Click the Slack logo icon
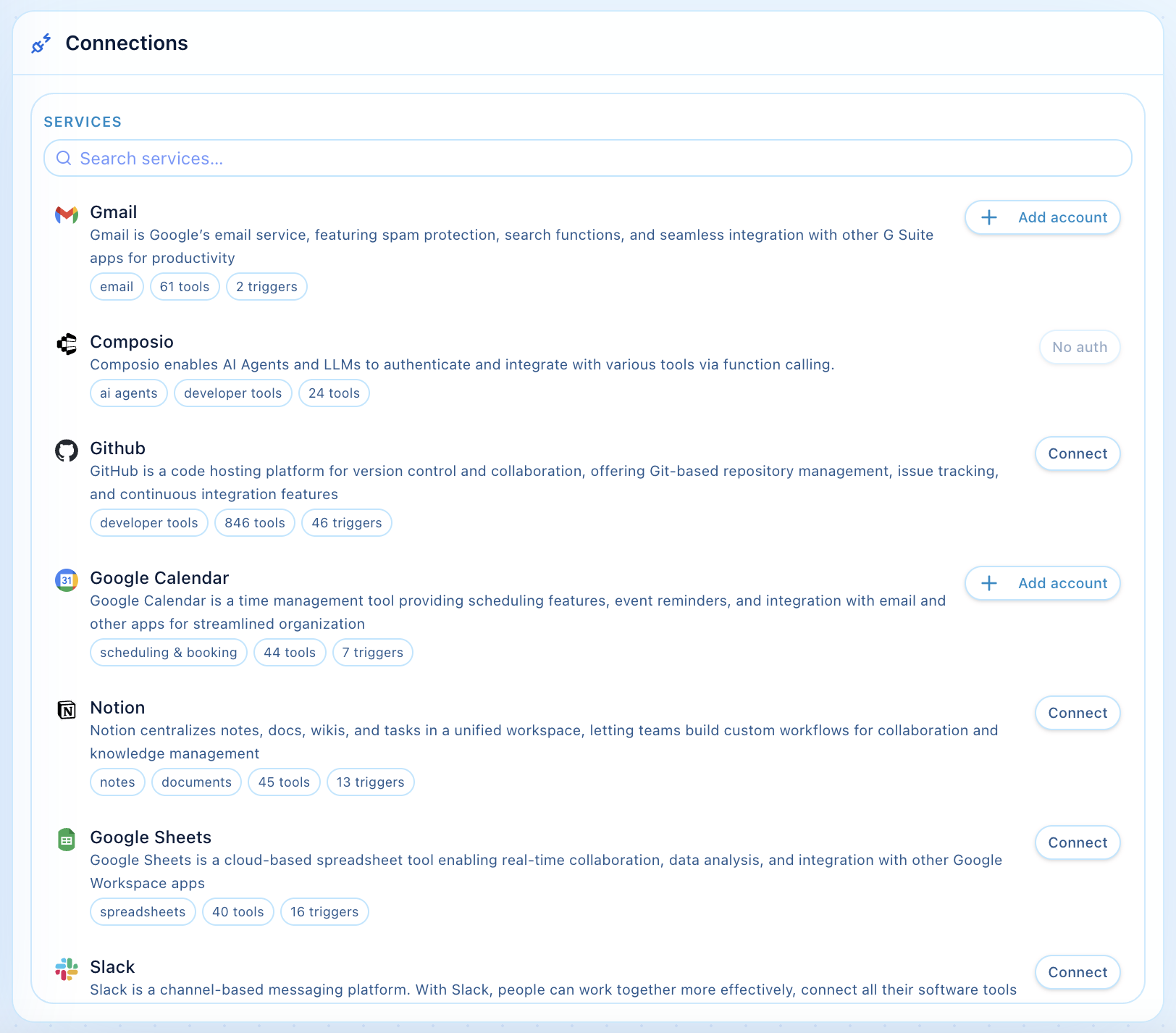Viewport: 1176px width, 1033px height. pos(67,969)
